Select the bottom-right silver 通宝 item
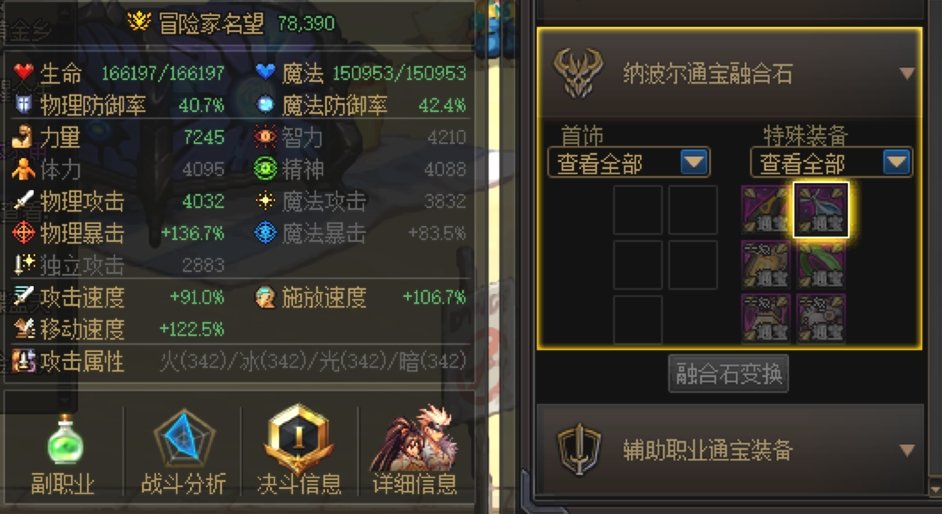This screenshot has height=514, width=942. [821, 319]
